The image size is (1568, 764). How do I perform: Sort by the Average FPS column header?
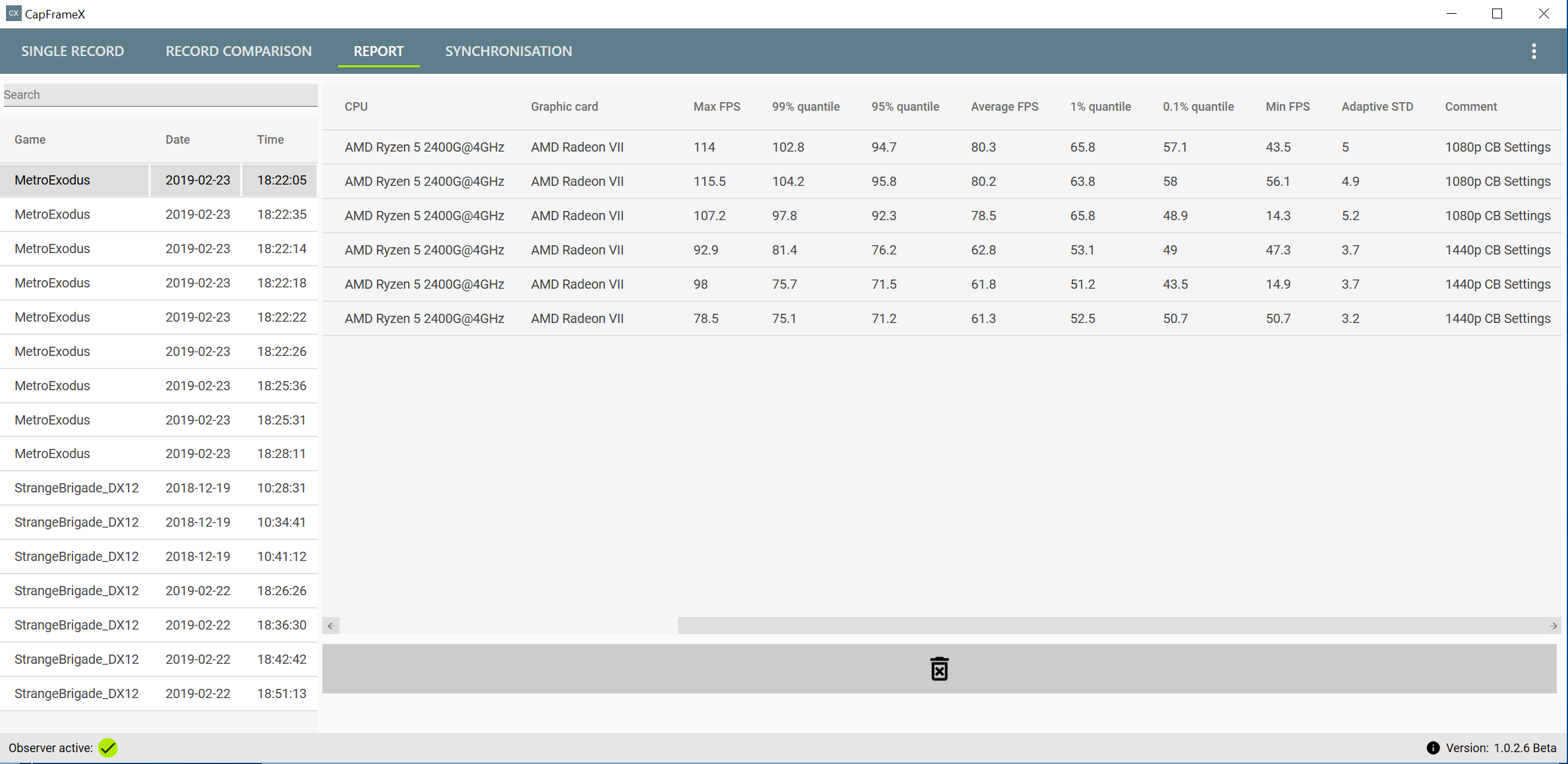(1004, 107)
